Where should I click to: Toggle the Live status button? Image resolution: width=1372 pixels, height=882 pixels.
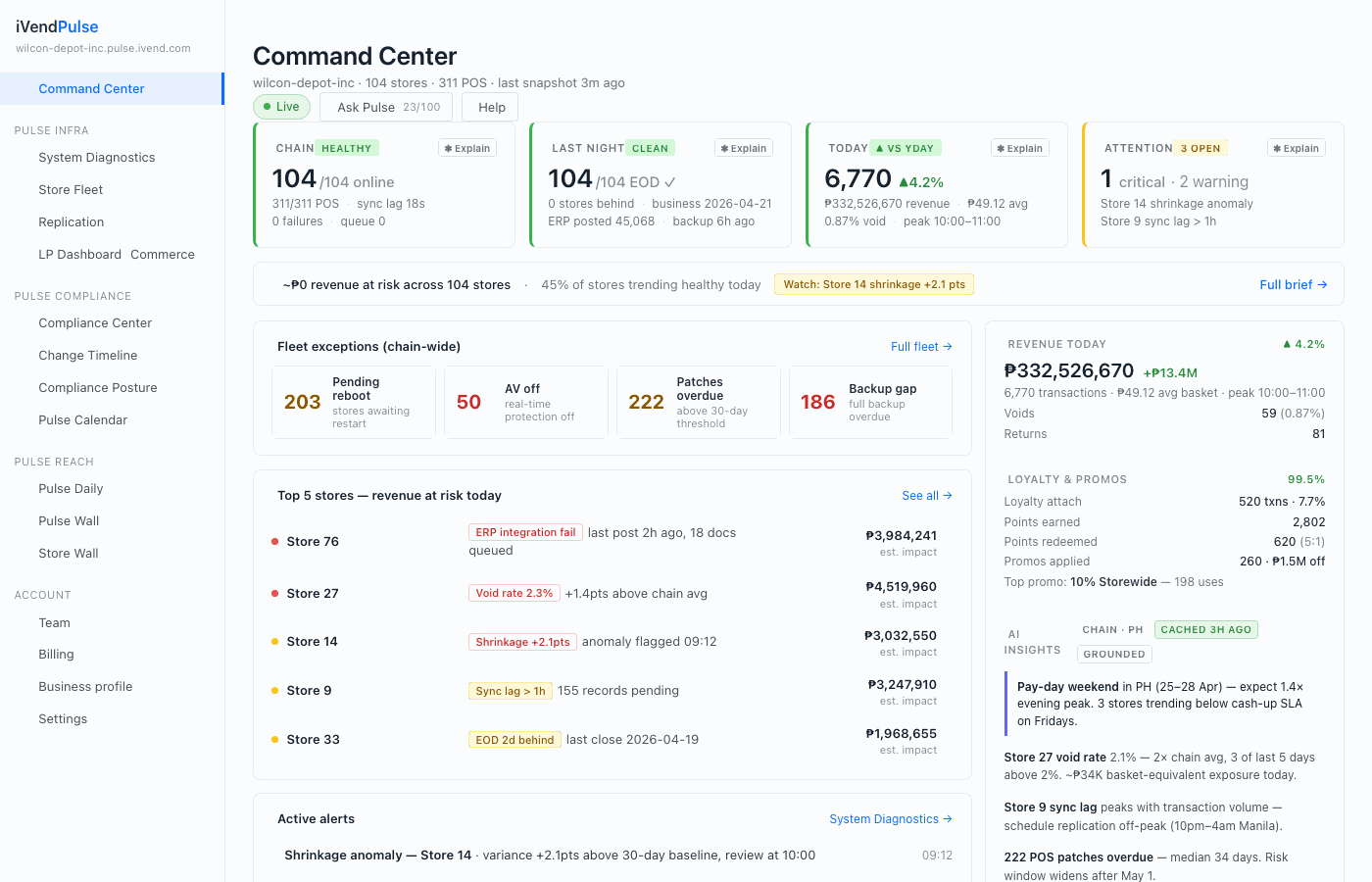click(282, 107)
